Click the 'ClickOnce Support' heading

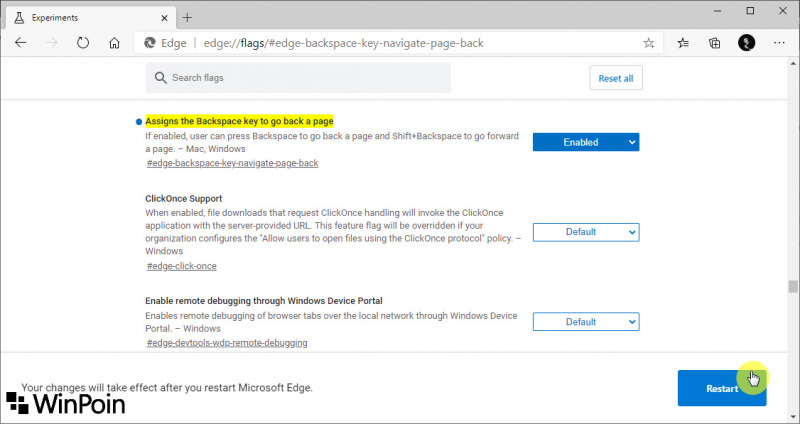184,198
